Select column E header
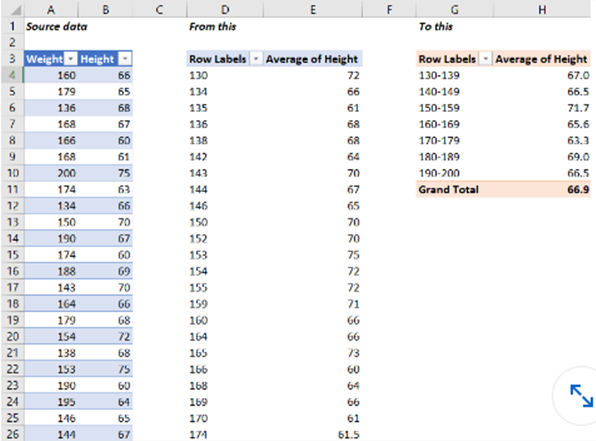The width and height of the screenshot is (596, 441). pos(313,9)
